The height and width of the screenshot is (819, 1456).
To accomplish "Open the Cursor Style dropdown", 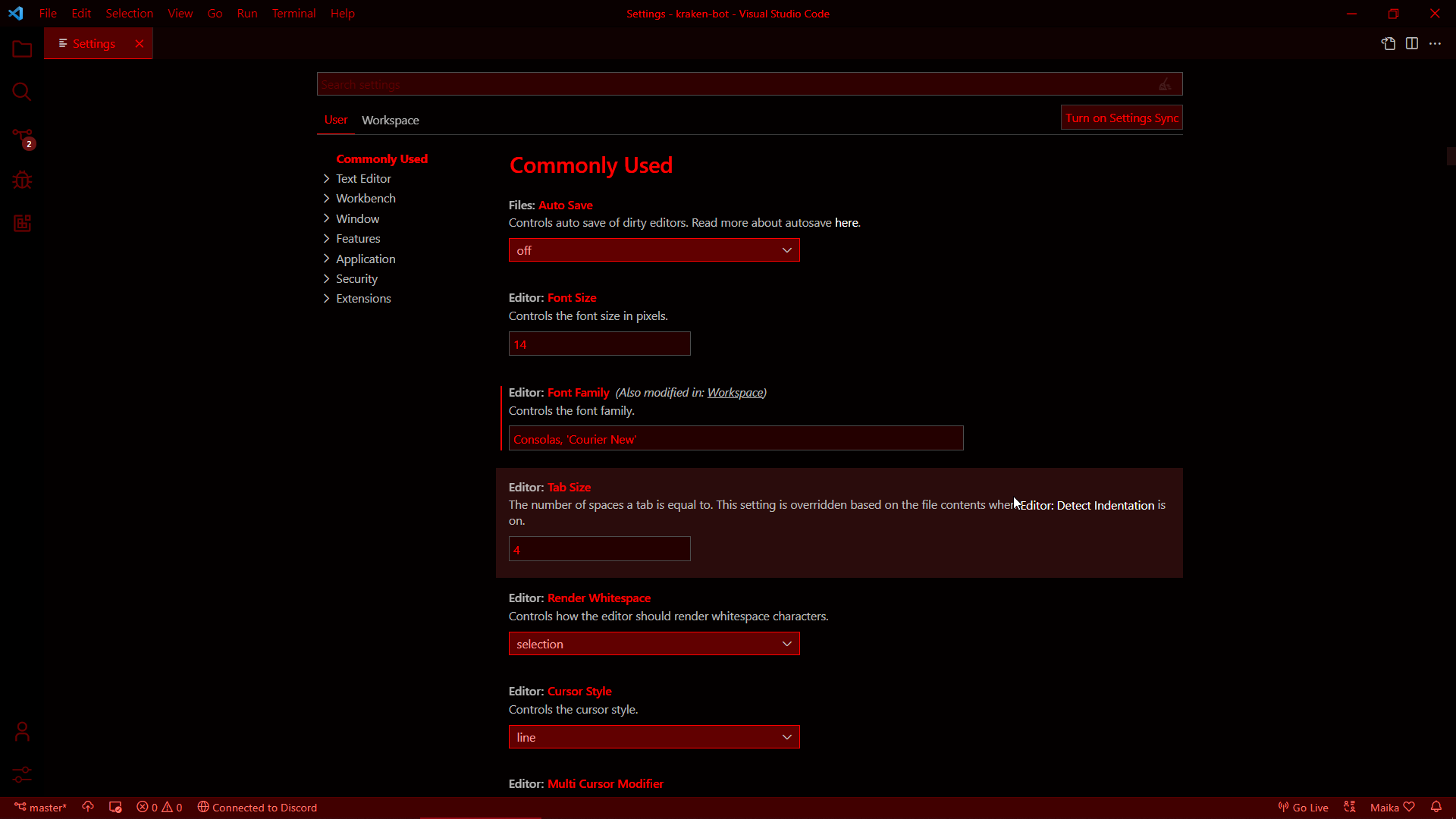I will coord(654,737).
